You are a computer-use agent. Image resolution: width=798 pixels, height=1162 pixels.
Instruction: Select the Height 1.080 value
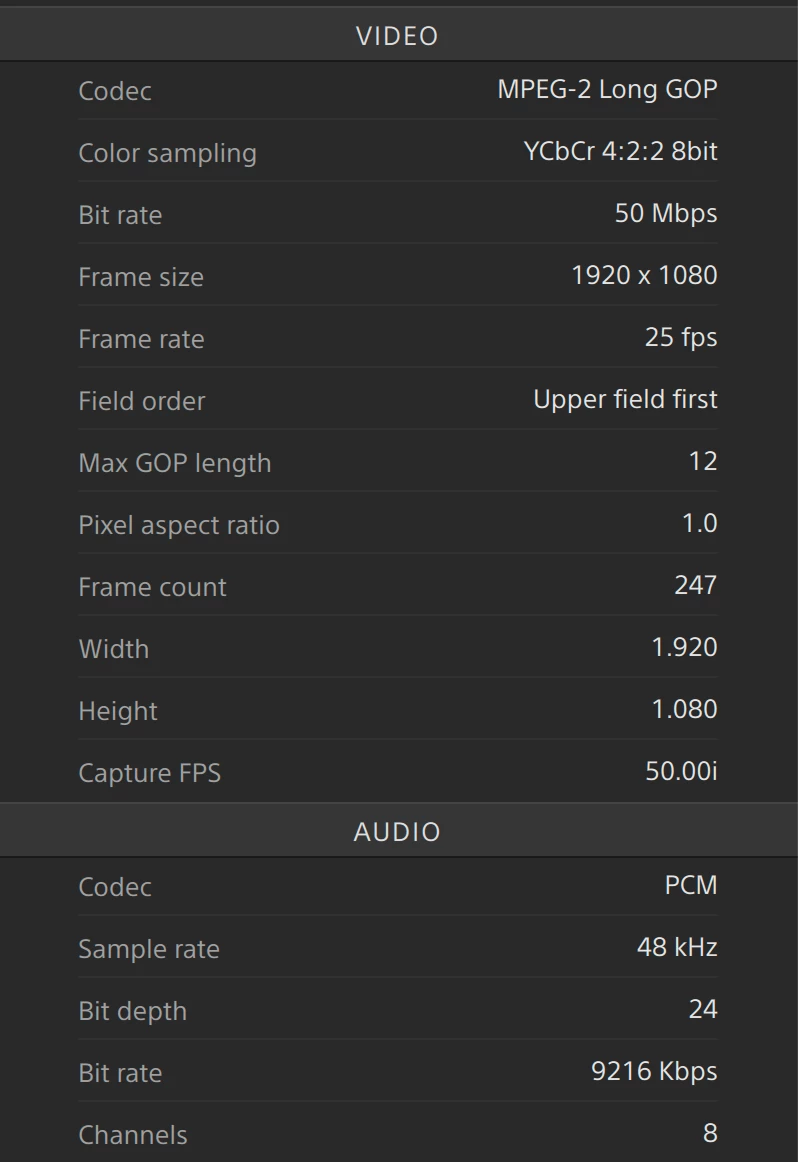click(x=685, y=709)
